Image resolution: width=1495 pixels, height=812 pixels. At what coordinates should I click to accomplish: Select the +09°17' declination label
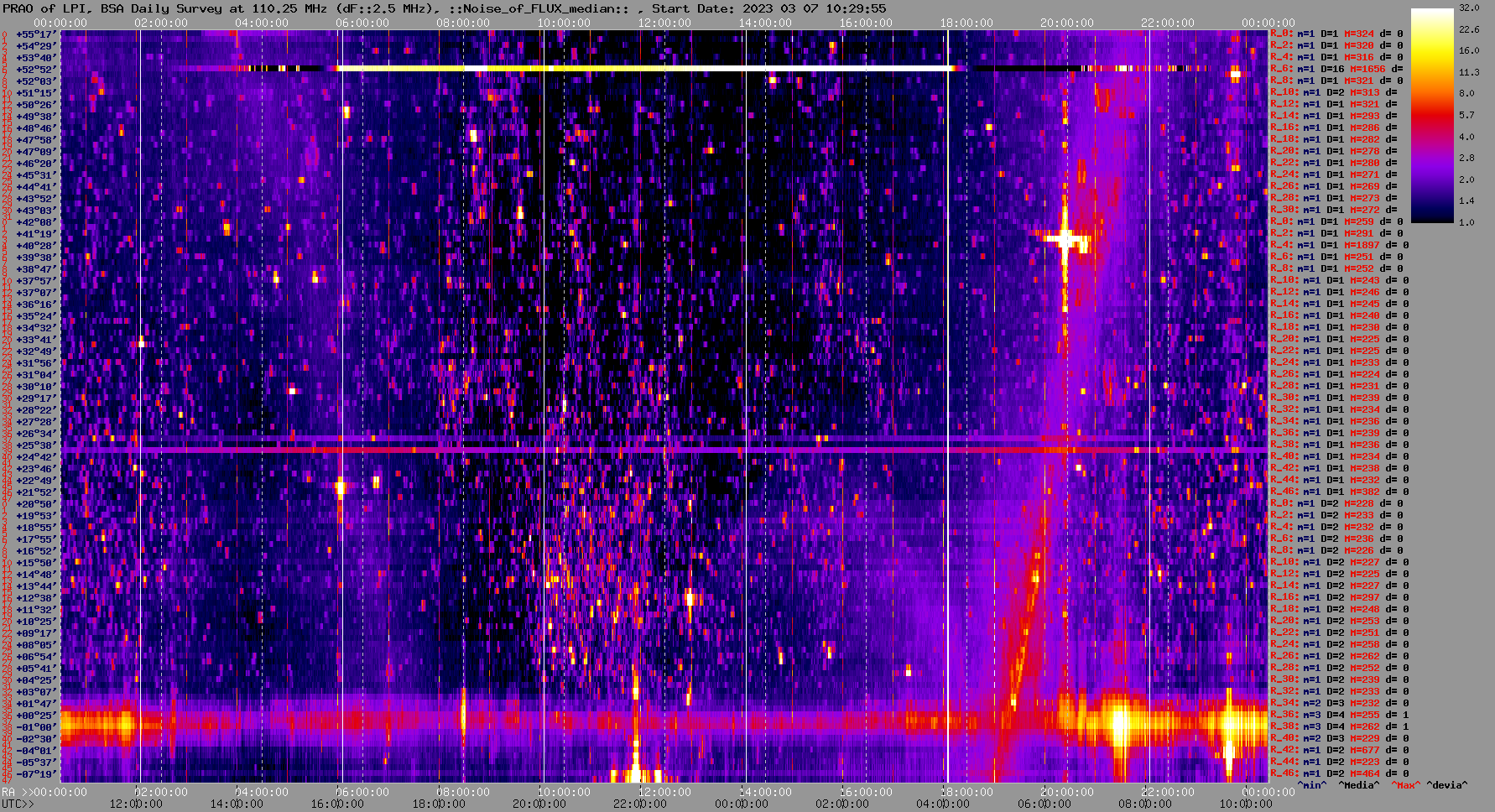pos(36,633)
